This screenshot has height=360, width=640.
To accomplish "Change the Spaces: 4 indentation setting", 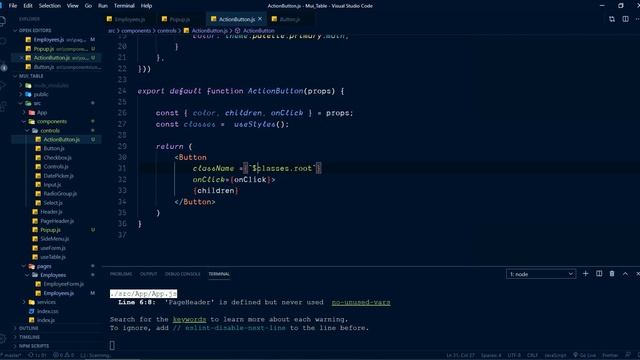I will coord(491,355).
